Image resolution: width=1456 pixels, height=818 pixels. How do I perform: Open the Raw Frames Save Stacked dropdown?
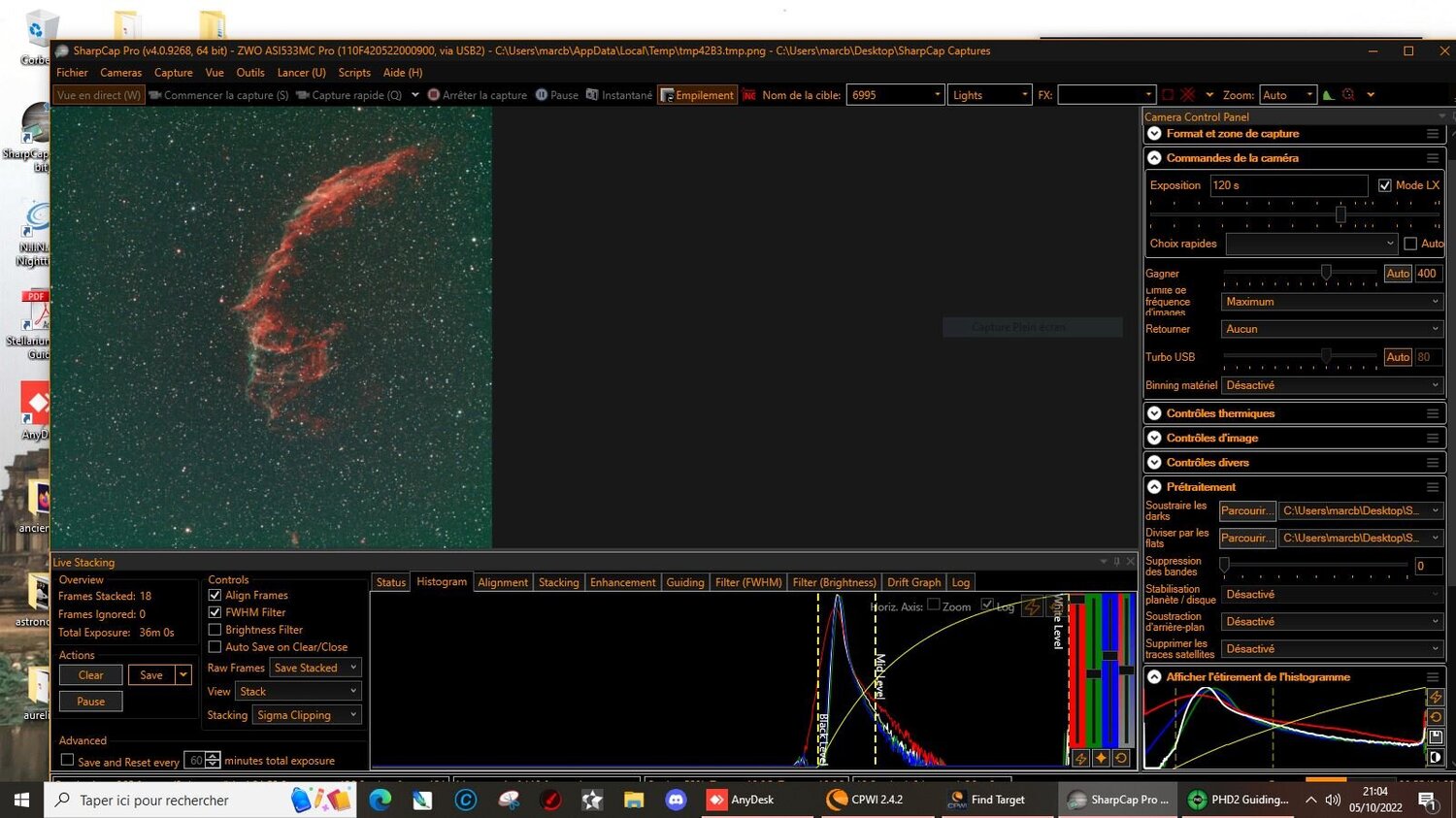tap(315, 668)
